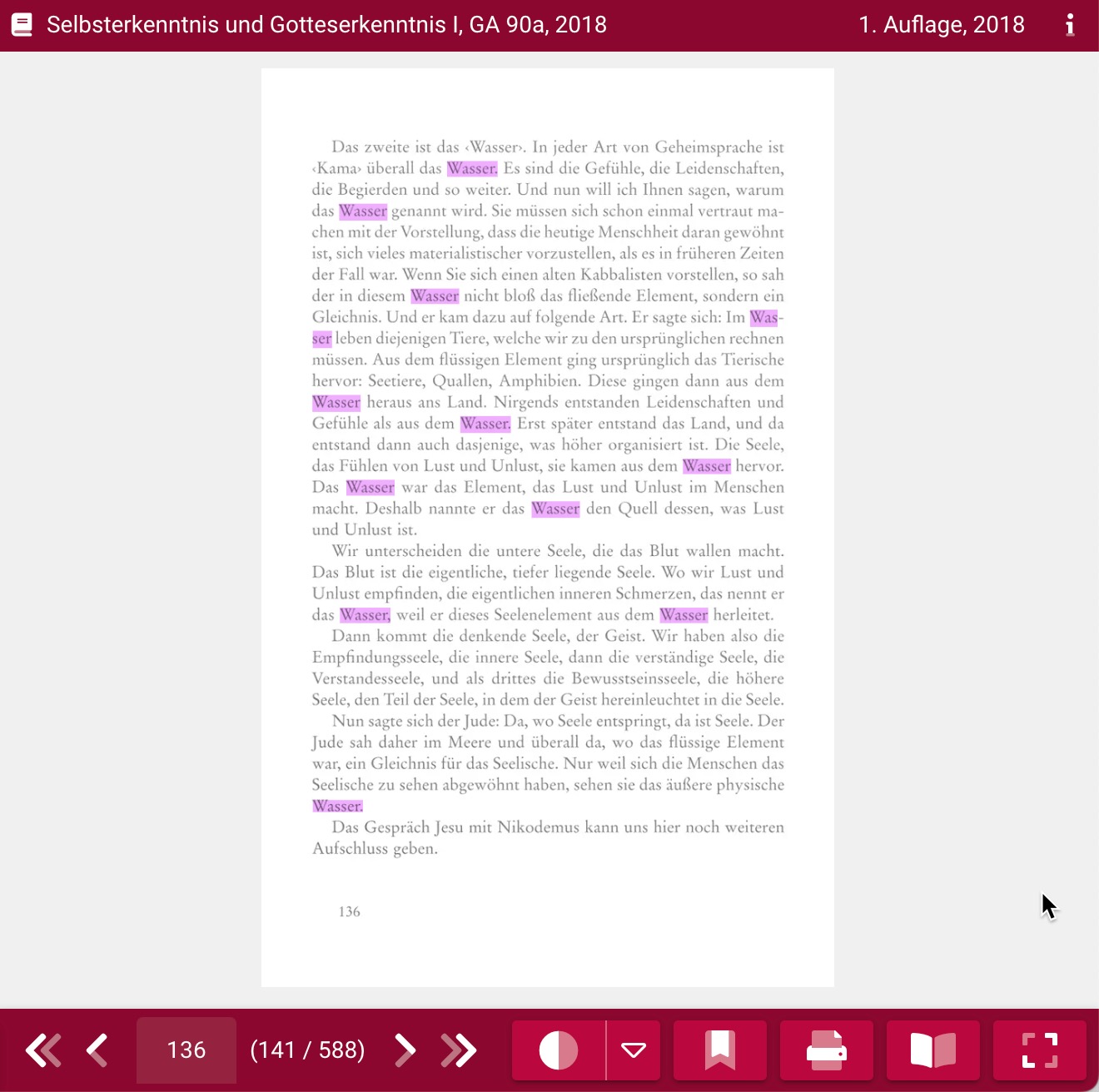Click the page number field showing 136

tap(186, 1050)
